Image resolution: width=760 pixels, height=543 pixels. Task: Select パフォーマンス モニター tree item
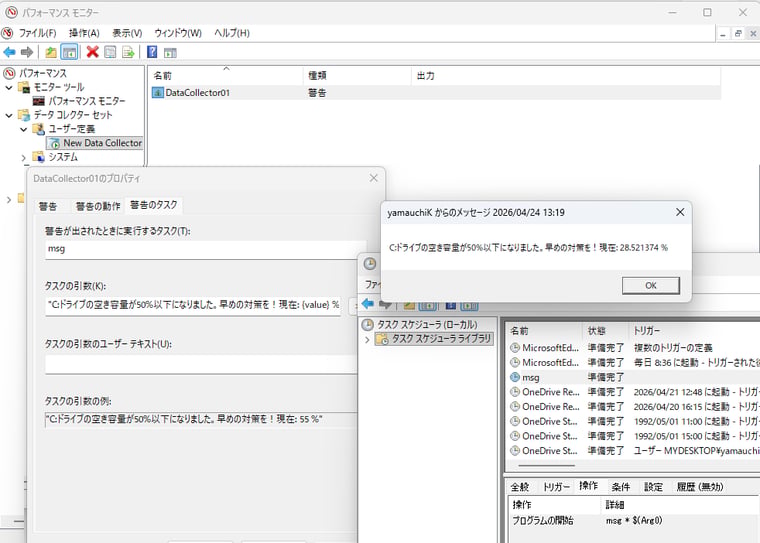(x=87, y=101)
